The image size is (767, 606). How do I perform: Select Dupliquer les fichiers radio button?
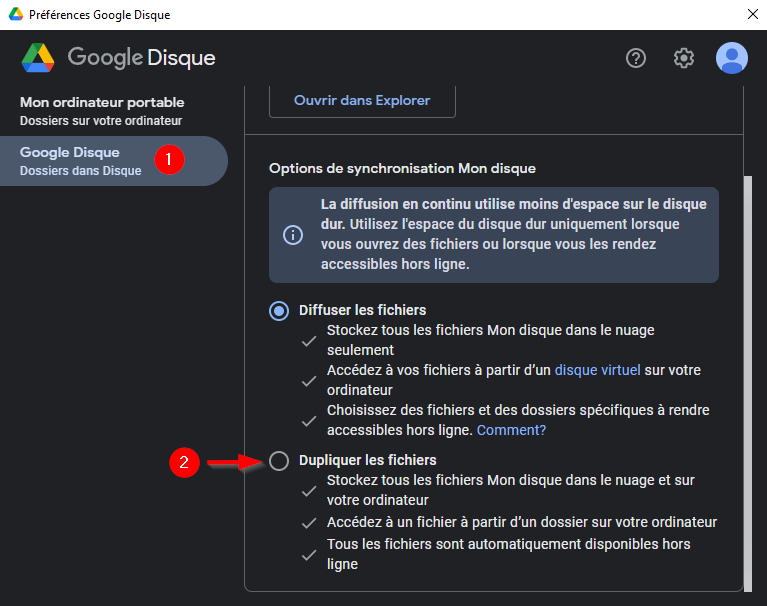click(279, 461)
